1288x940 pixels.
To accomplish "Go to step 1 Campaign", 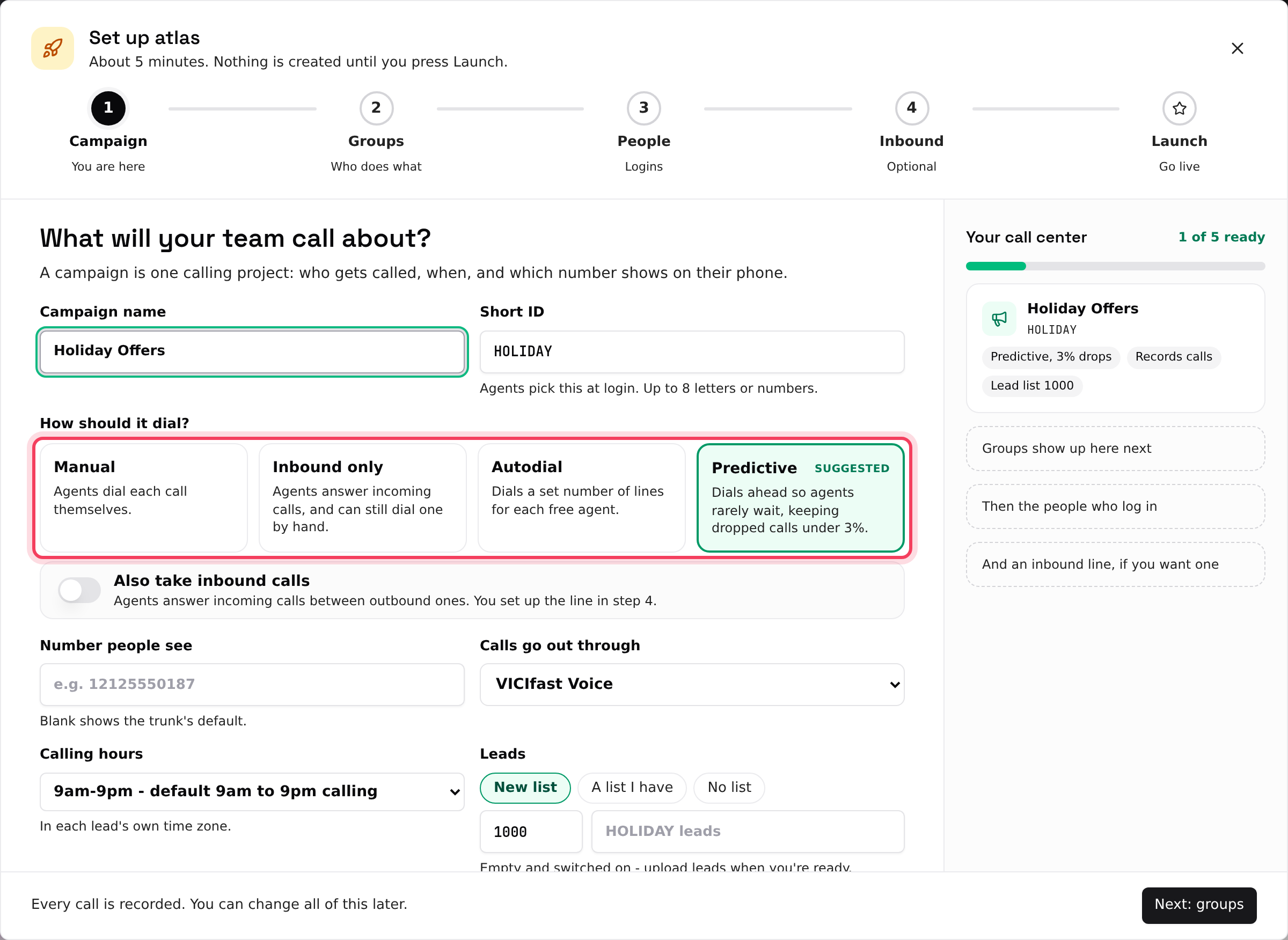I will (108, 108).
